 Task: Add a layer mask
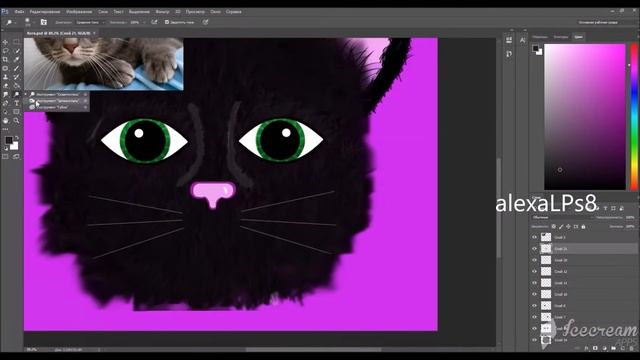pyautogui.click(x=595, y=348)
